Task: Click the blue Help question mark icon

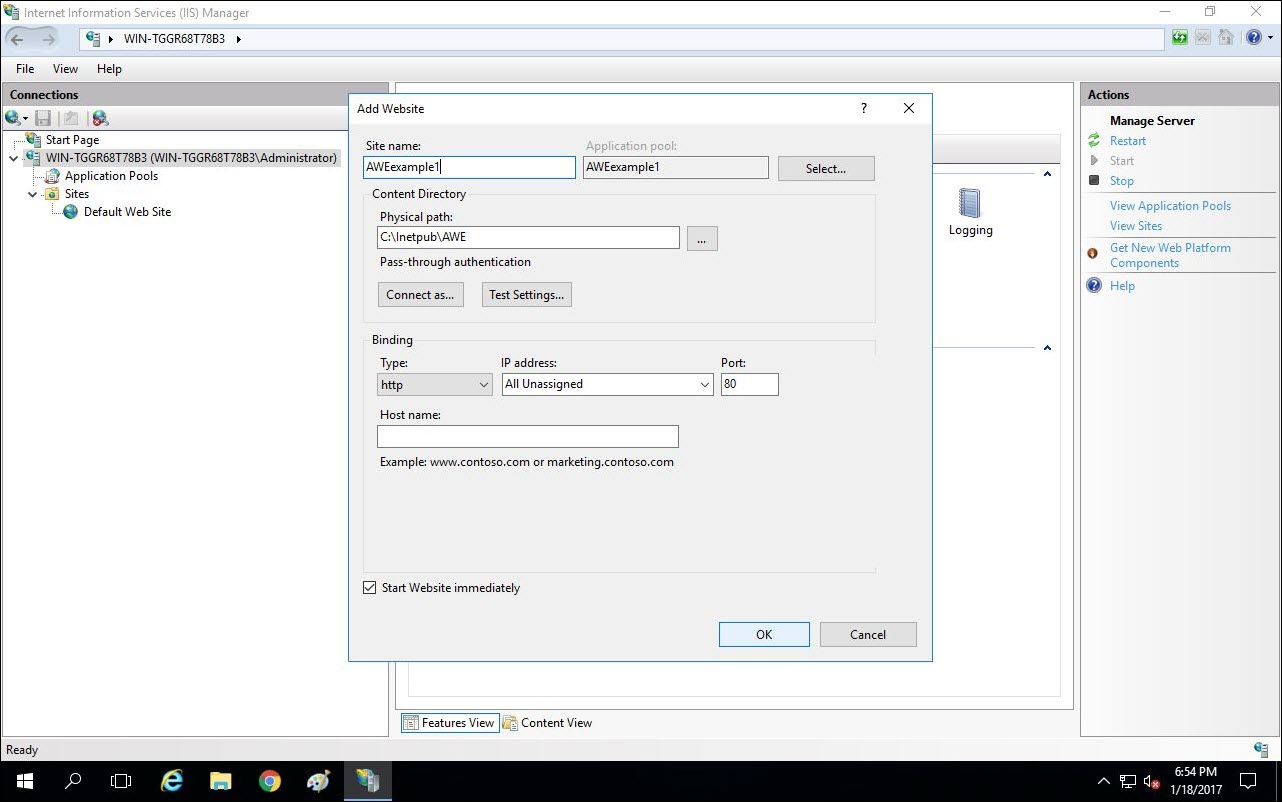Action: [1254, 38]
